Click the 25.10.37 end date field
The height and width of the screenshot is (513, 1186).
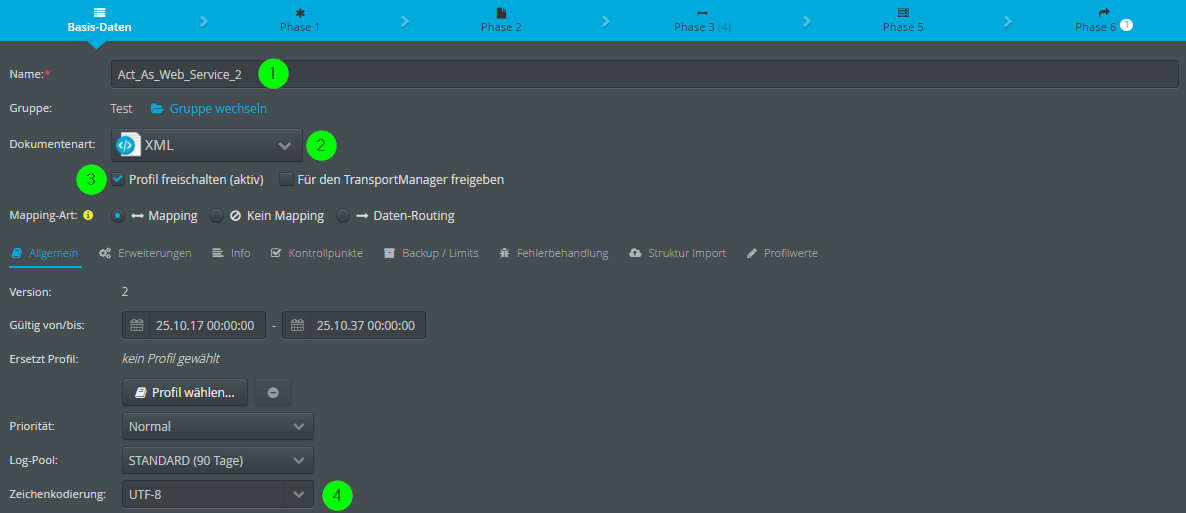point(368,325)
